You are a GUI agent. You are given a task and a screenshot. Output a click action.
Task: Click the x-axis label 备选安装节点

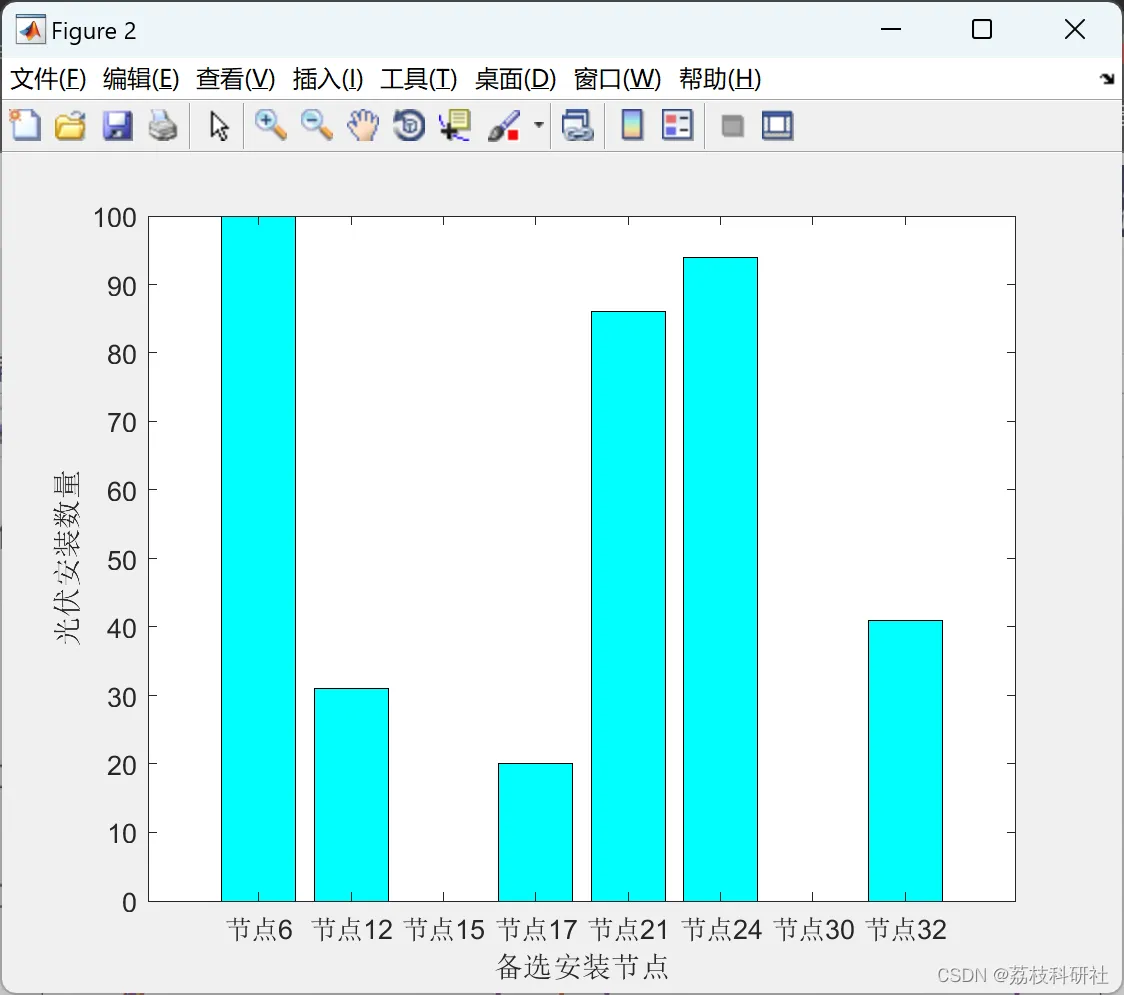pyautogui.click(x=581, y=967)
